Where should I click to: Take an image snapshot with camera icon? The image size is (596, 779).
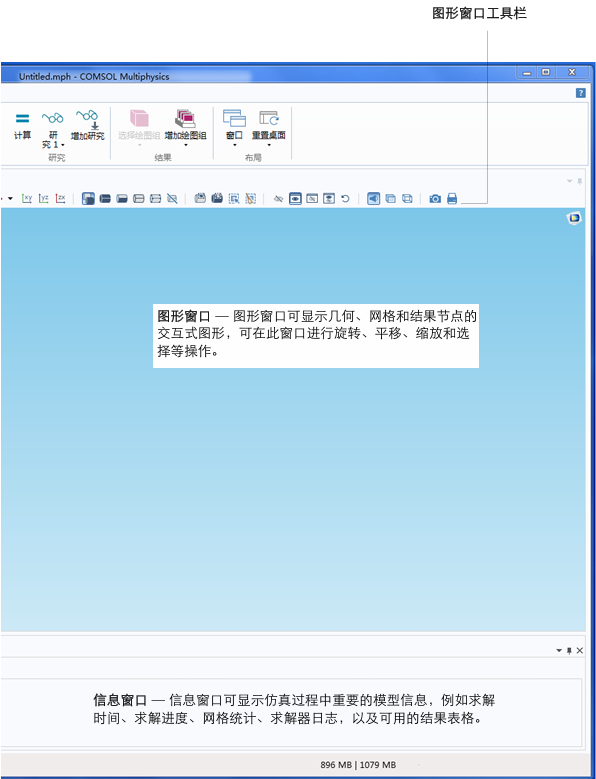pyautogui.click(x=435, y=199)
